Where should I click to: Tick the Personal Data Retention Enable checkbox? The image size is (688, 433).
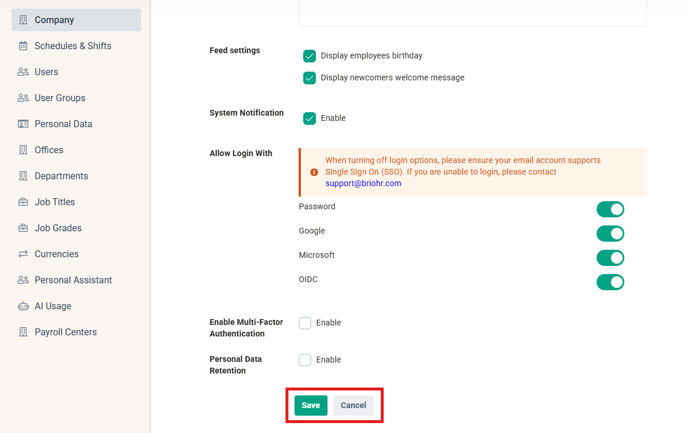point(305,360)
